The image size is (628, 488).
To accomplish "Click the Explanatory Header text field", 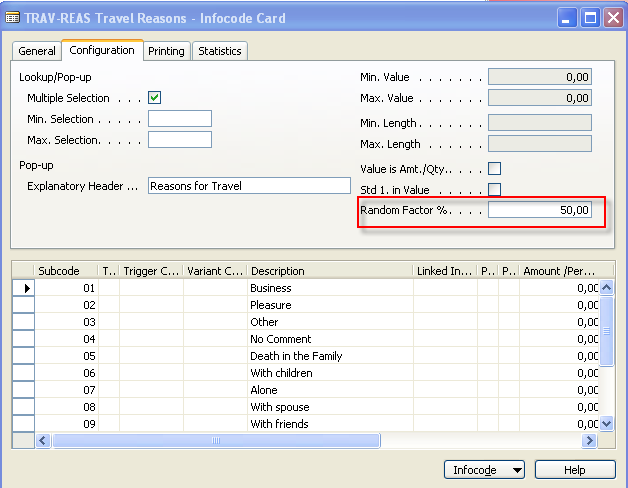I will 249,186.
